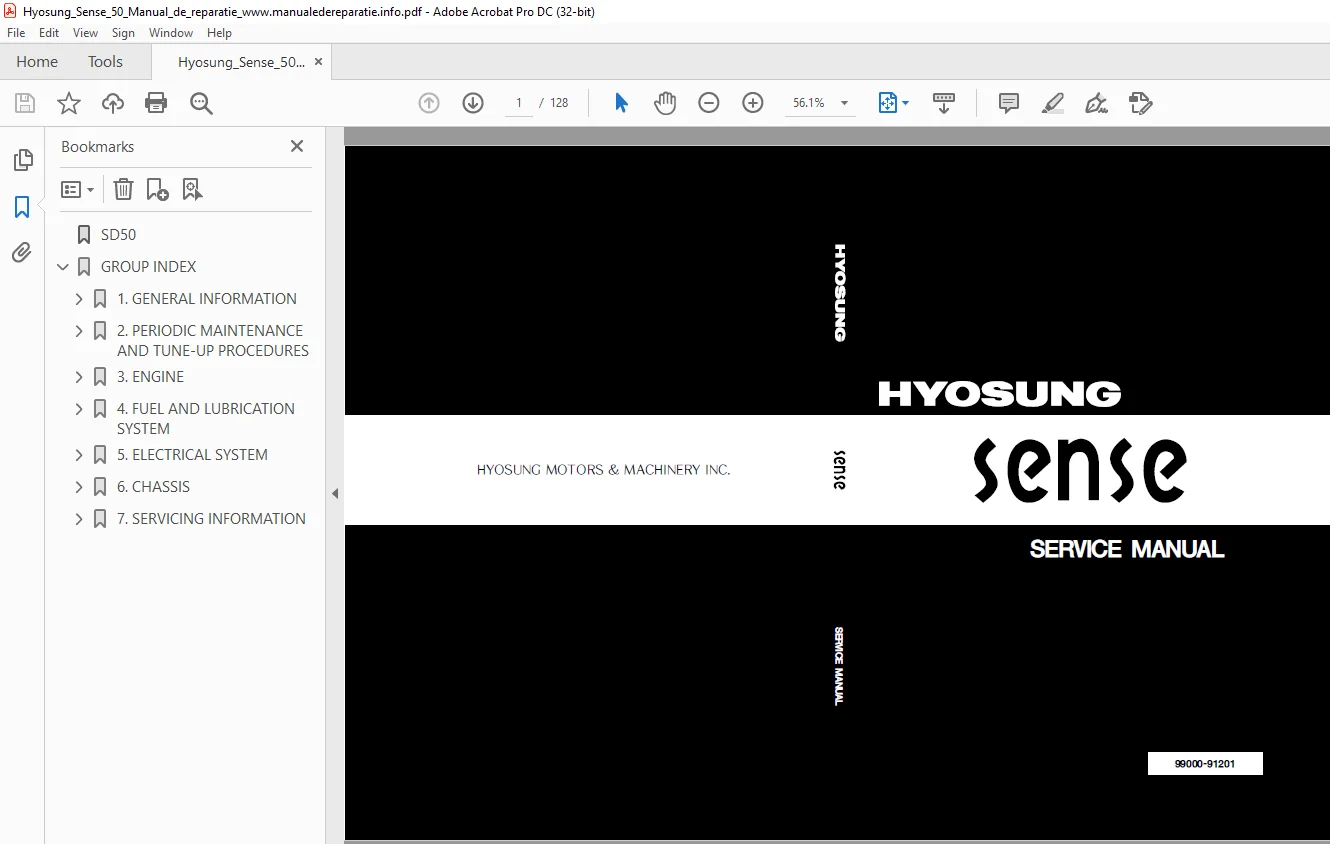Image resolution: width=1330 pixels, height=844 pixels.
Task: Expand the 4. FUEL AND LUBRICATION SYSTEM bookmark
Action: (x=79, y=409)
